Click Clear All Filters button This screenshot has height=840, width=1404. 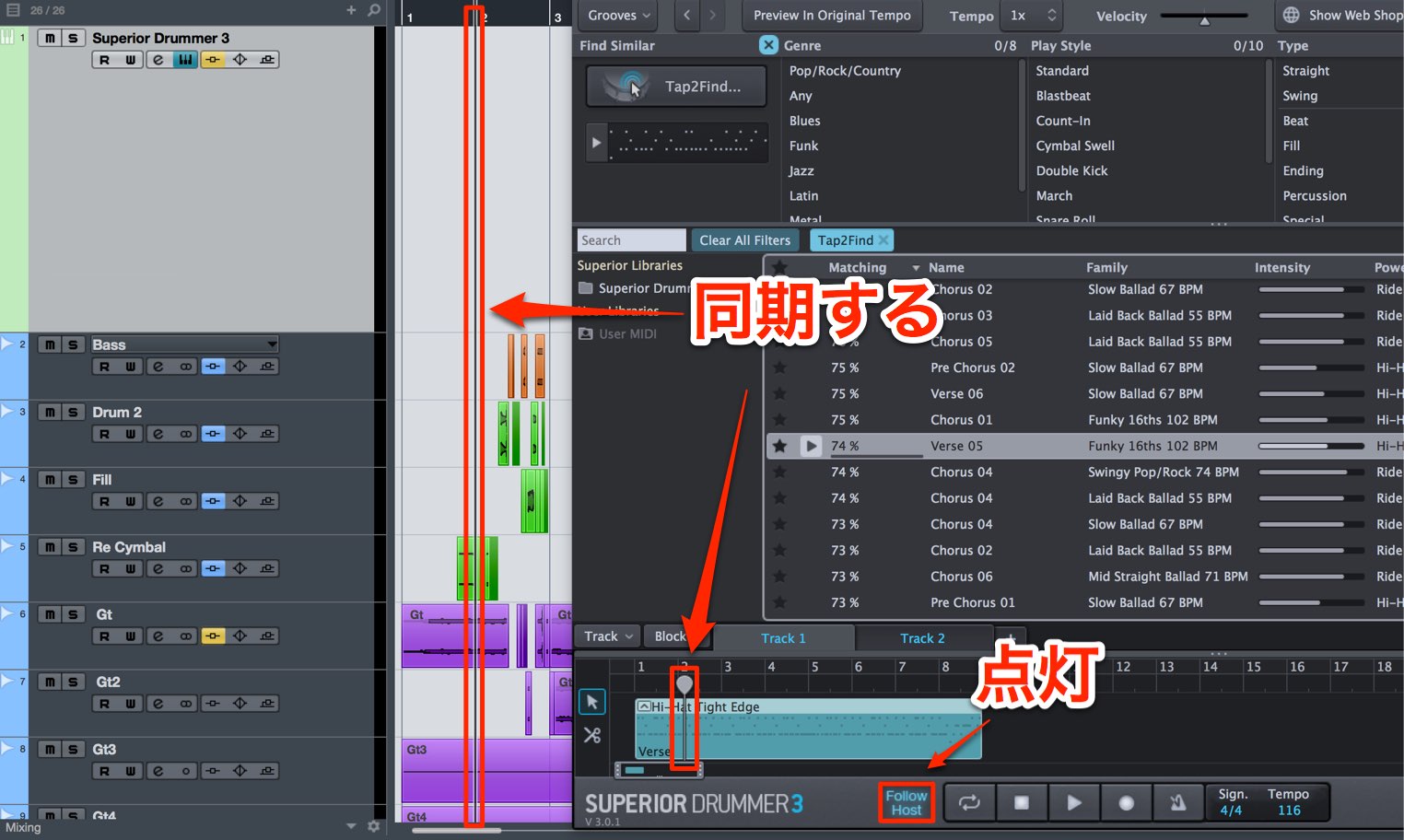[x=744, y=240]
